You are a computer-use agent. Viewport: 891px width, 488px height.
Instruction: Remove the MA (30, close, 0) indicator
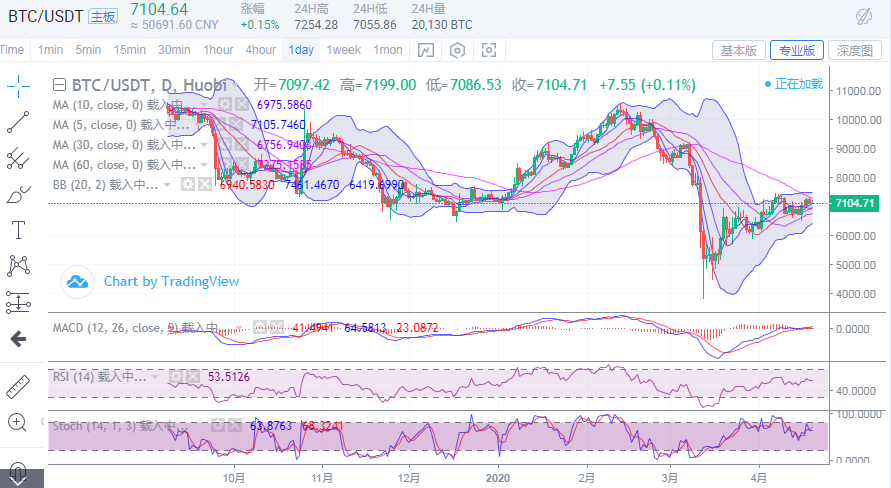click(243, 145)
